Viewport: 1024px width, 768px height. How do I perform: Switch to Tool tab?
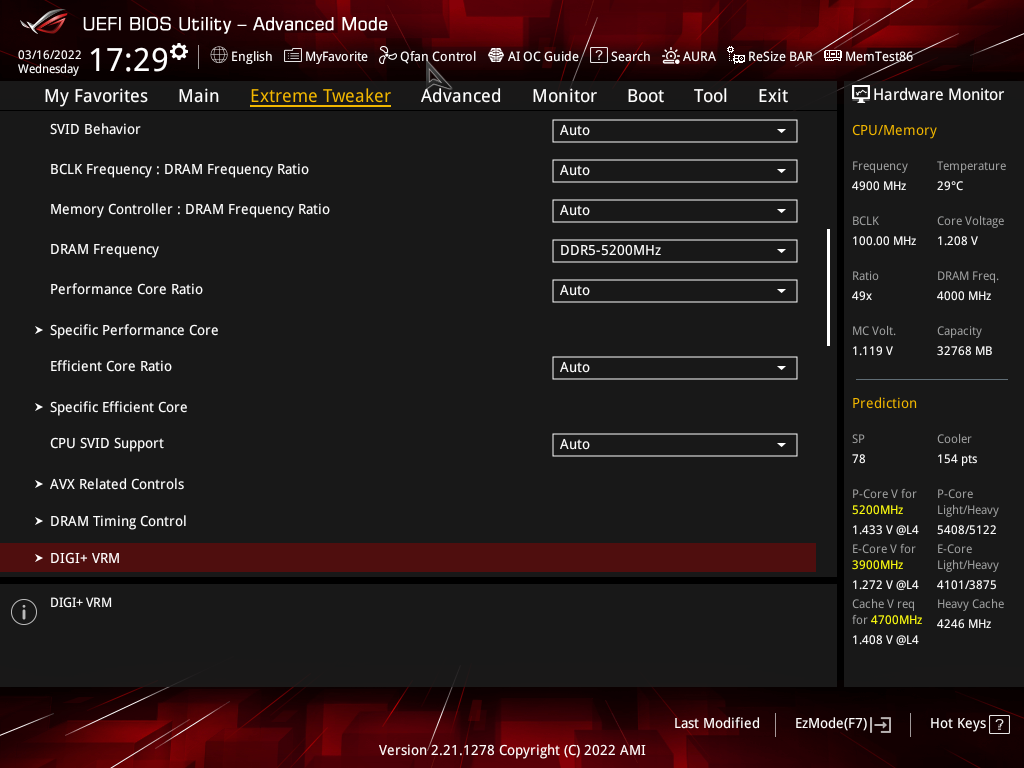coord(711,96)
